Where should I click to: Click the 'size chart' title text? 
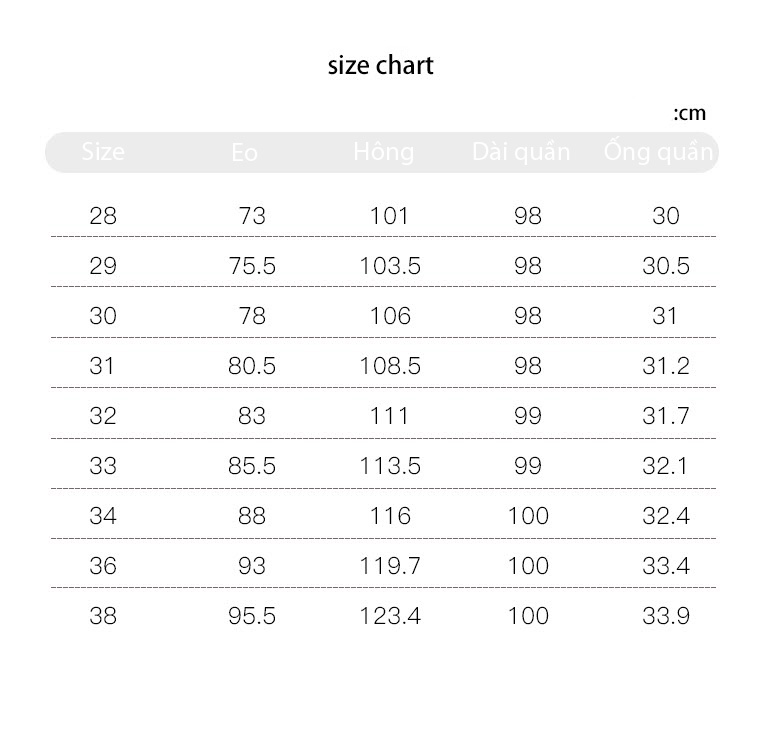coord(380,66)
